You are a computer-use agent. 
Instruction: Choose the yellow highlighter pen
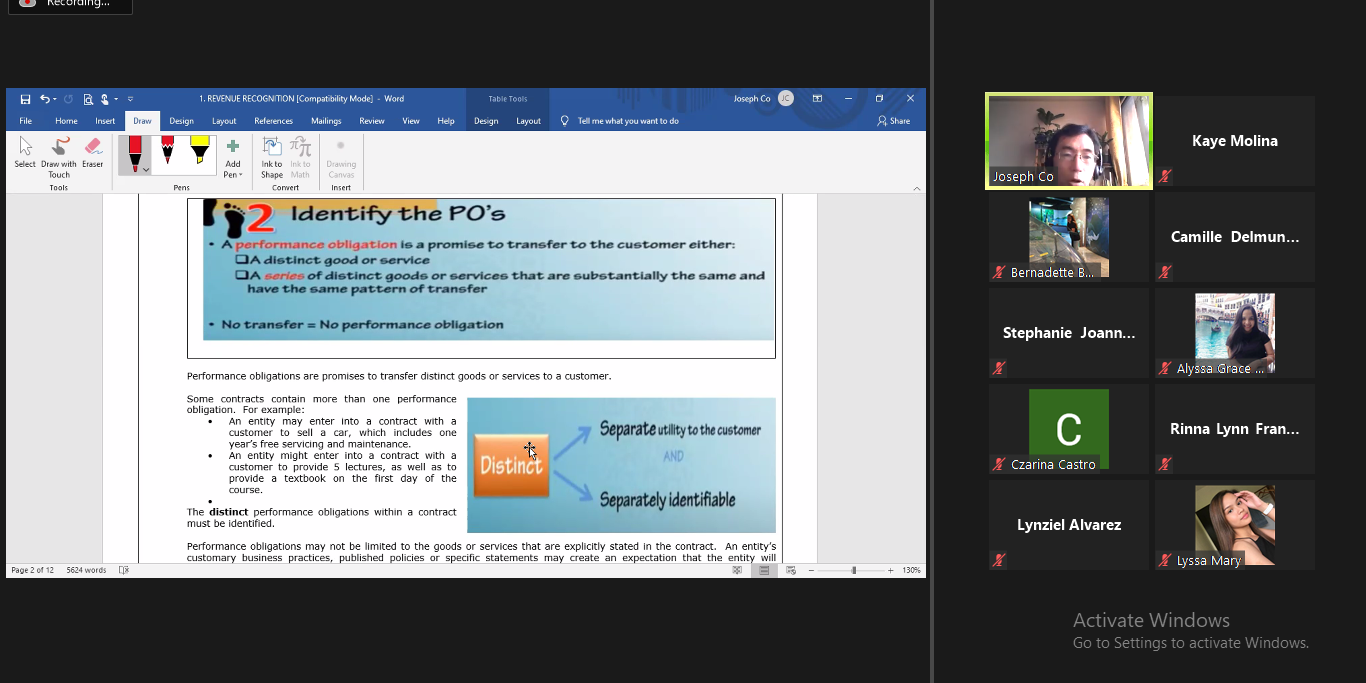point(200,151)
